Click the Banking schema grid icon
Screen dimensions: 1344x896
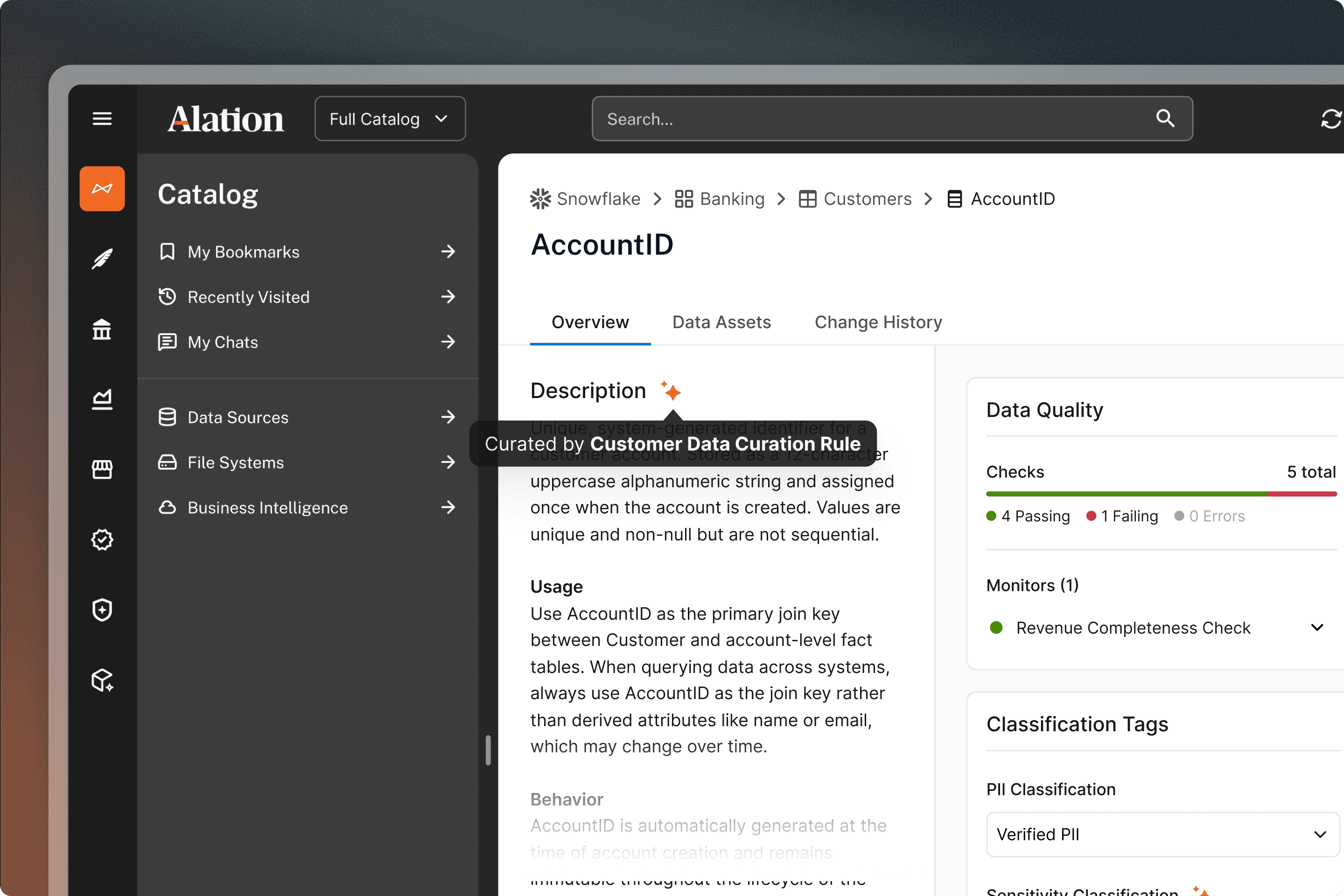point(683,199)
